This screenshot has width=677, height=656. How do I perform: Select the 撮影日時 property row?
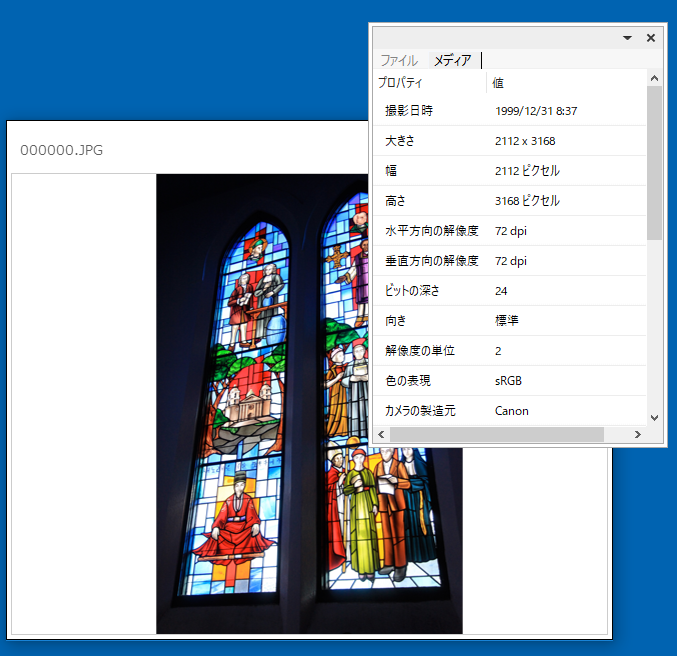[509, 111]
